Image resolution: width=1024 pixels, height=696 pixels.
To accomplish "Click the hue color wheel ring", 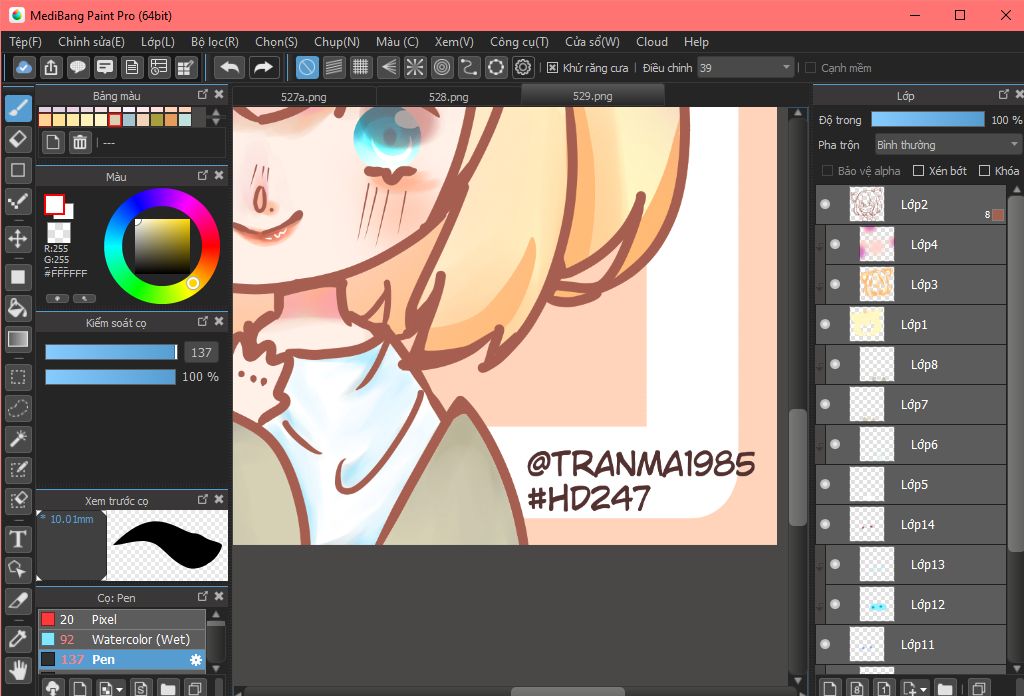I will [162, 195].
